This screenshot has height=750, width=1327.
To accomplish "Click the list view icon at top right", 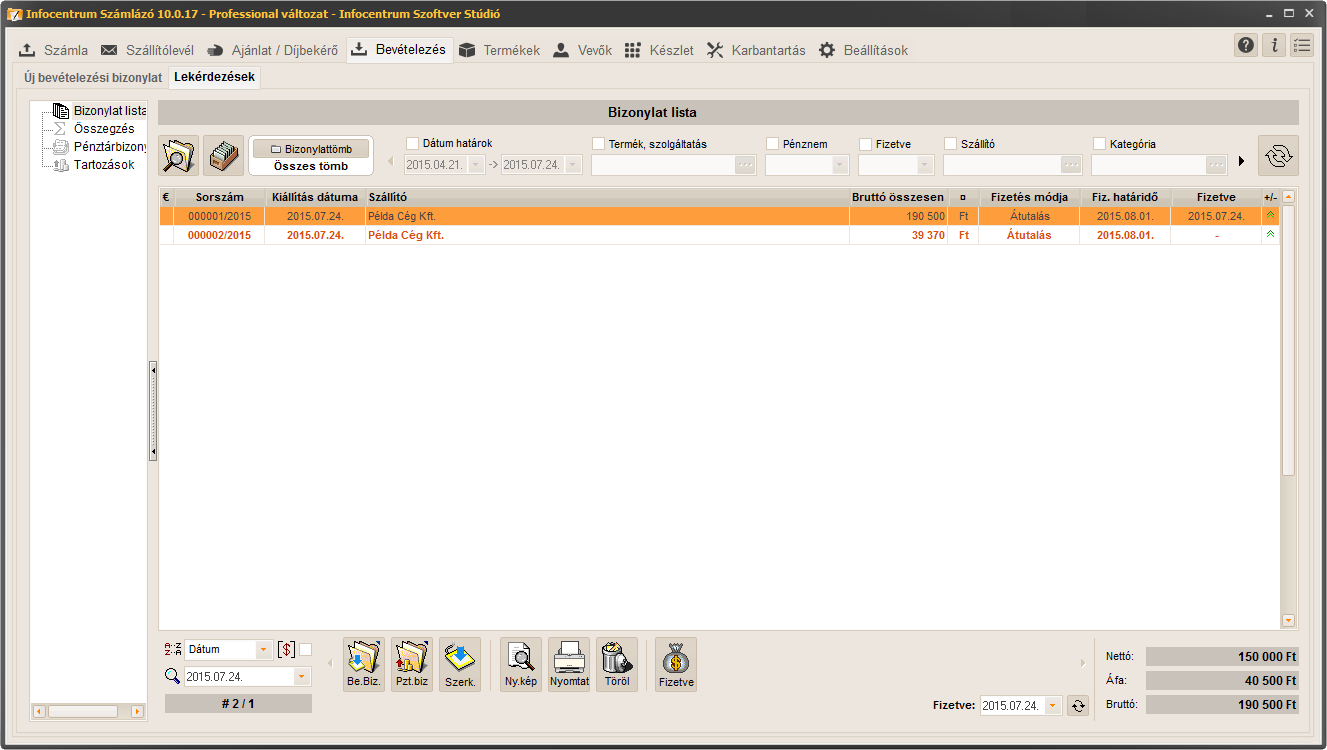I will 1302,45.
